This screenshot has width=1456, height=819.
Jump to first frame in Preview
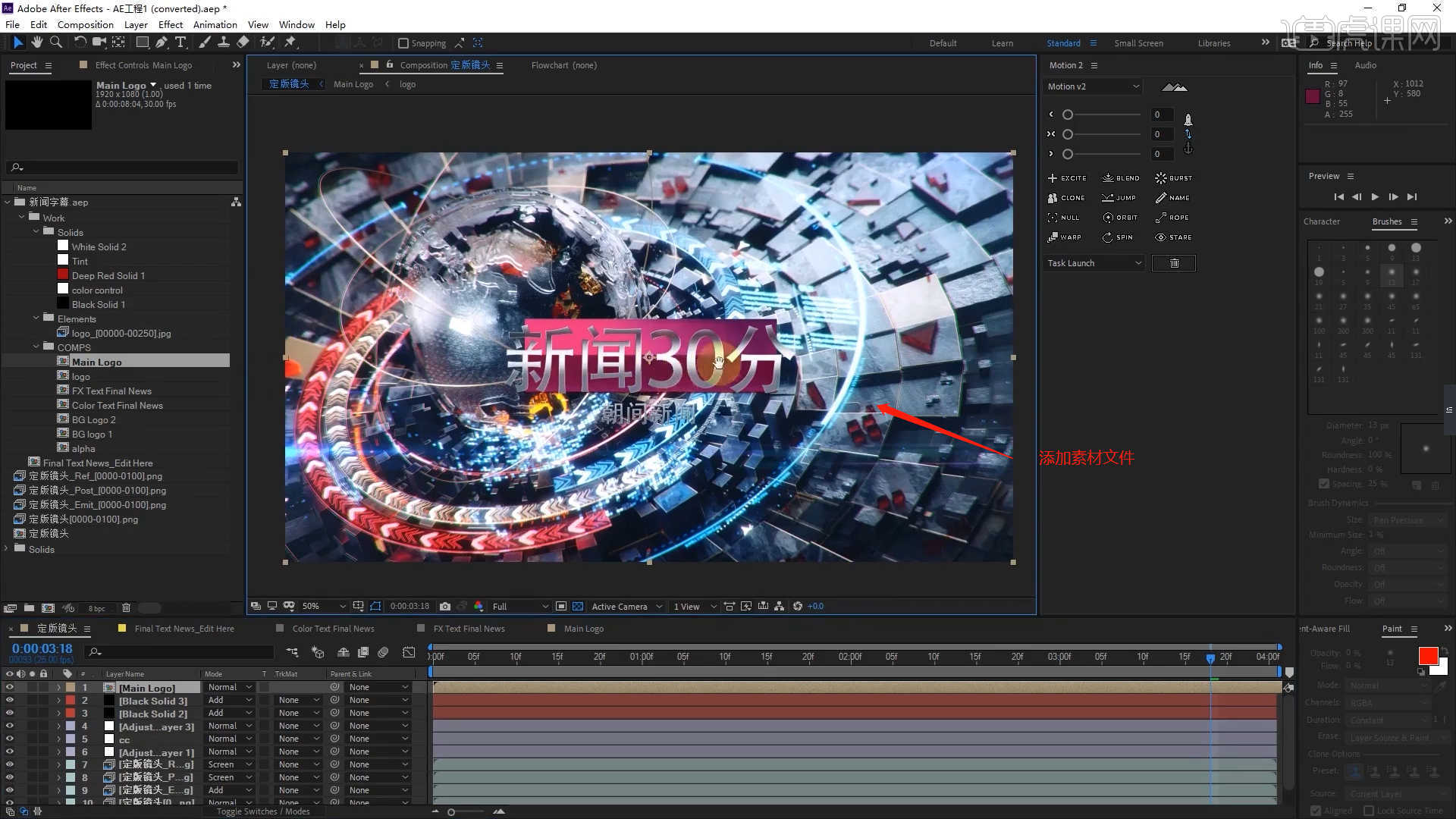(1338, 197)
